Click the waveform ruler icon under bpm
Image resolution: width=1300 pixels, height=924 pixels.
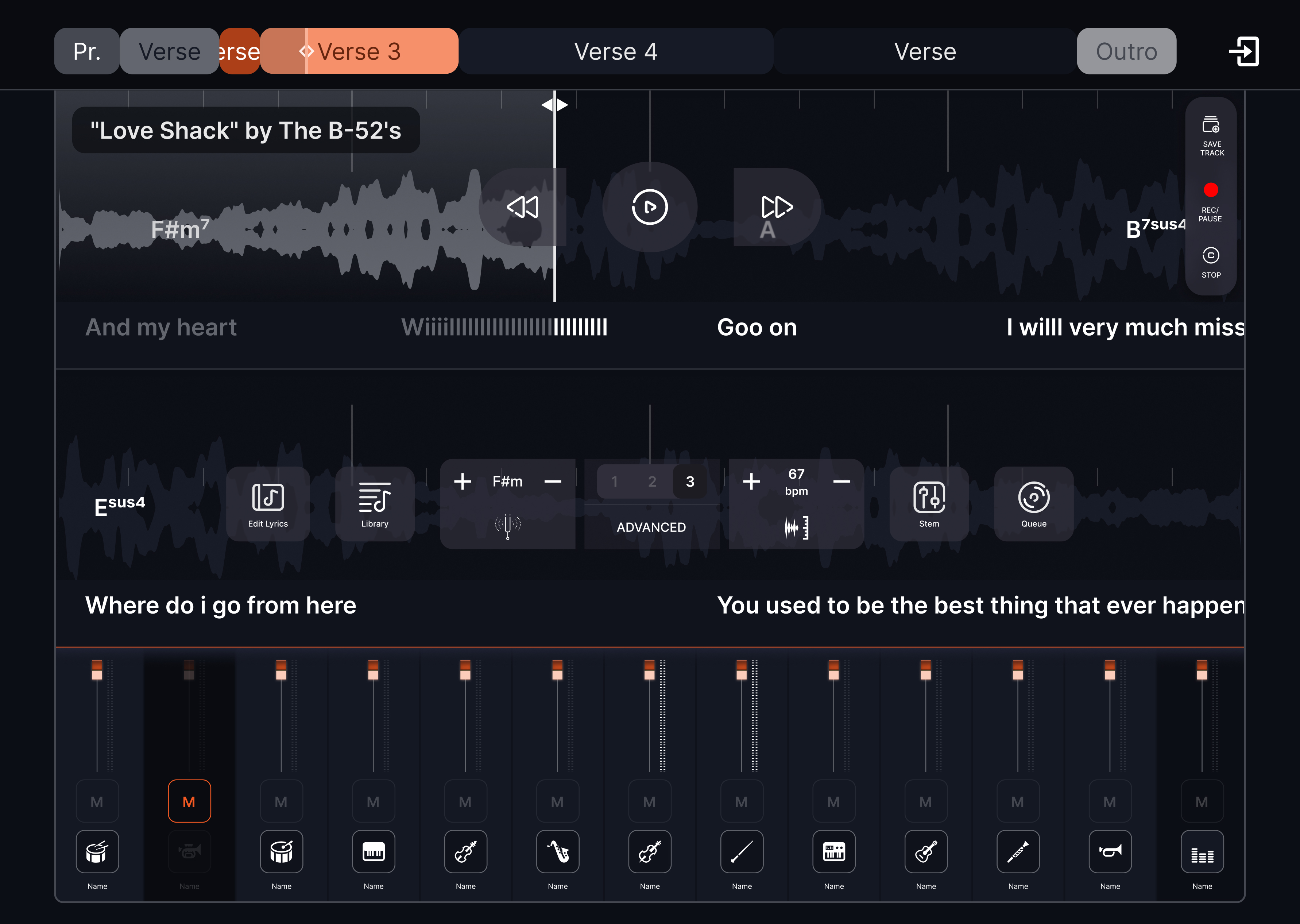coord(796,527)
